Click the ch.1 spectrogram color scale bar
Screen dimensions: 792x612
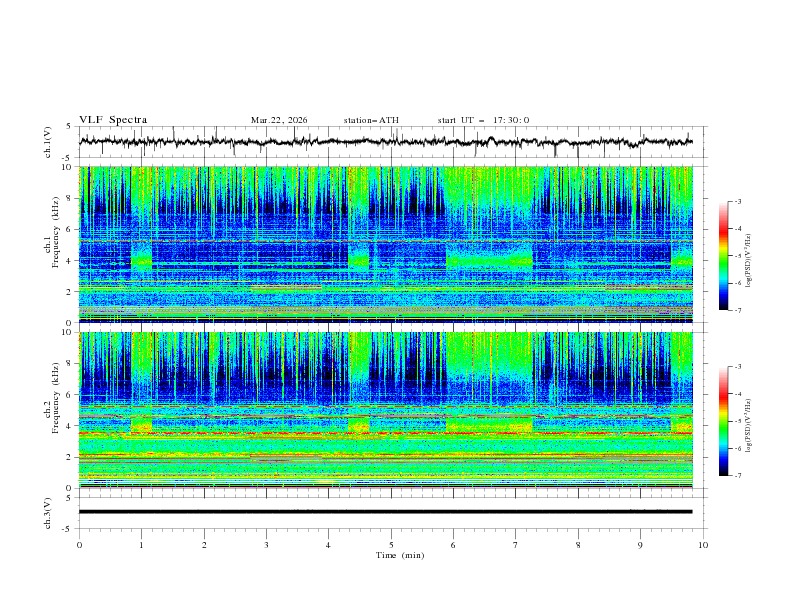coord(724,255)
